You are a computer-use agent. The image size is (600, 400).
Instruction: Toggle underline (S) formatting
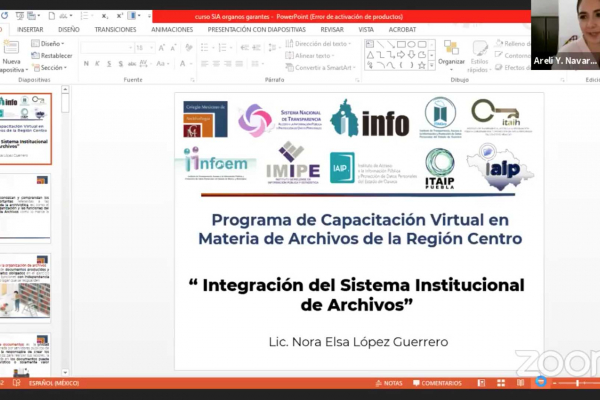[109, 64]
